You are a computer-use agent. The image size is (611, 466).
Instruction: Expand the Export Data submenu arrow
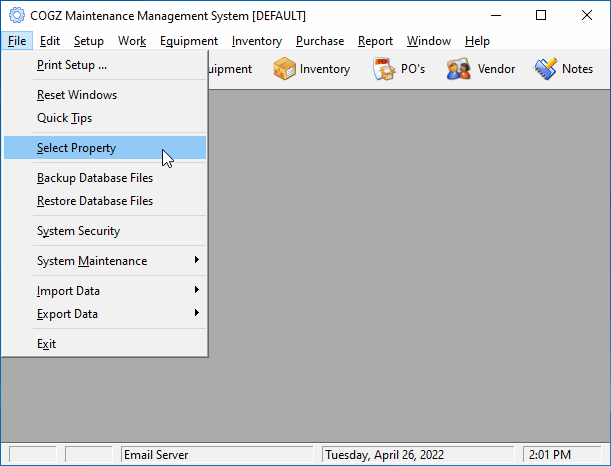197,313
